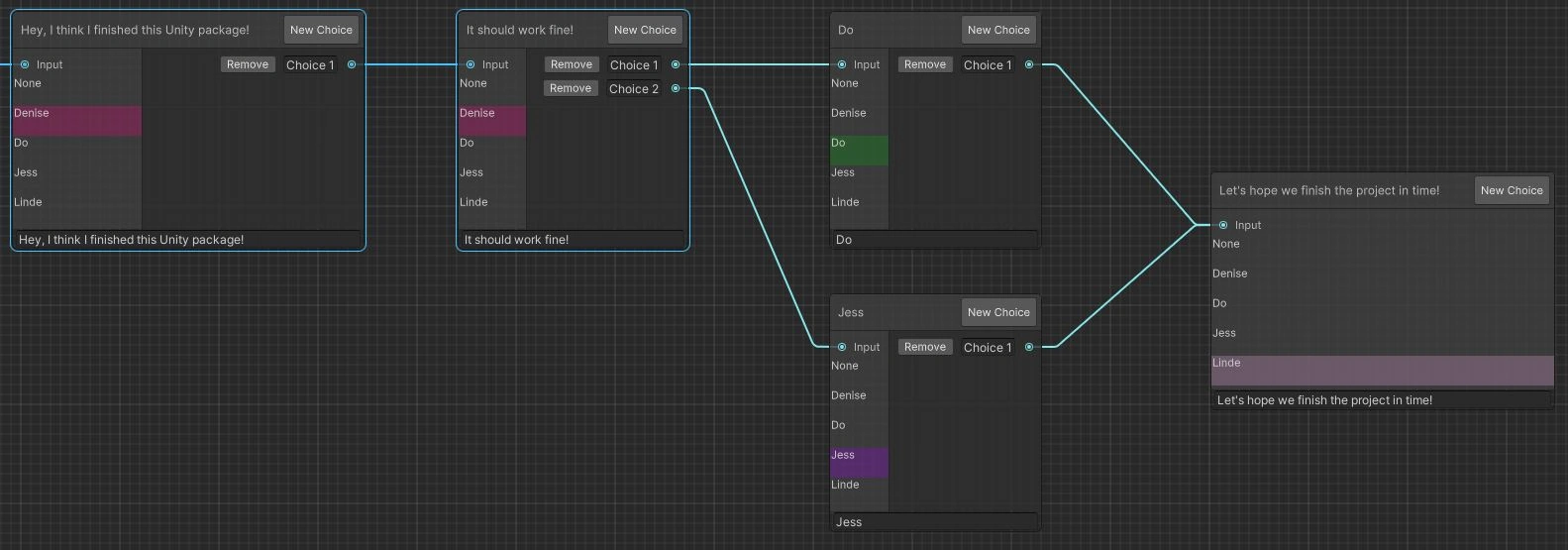Remove Choice 1 from 'Hey, I think I finished' node
The height and width of the screenshot is (550, 1568).
pyautogui.click(x=248, y=64)
